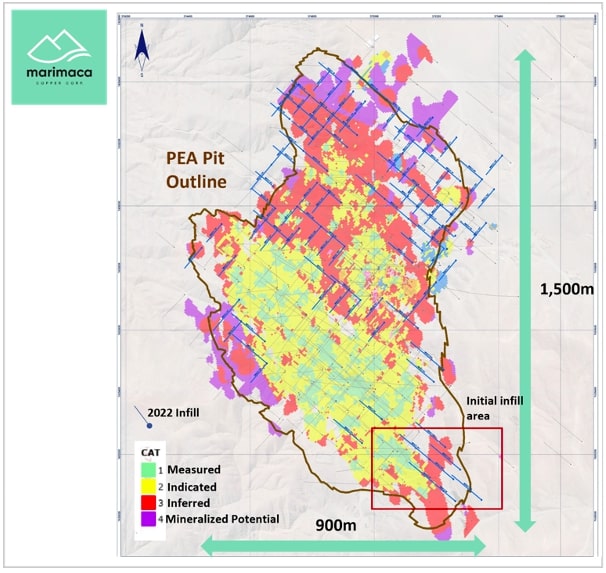606x573 pixels.
Task: Click the 1,500m dimension label
Action: (567, 288)
